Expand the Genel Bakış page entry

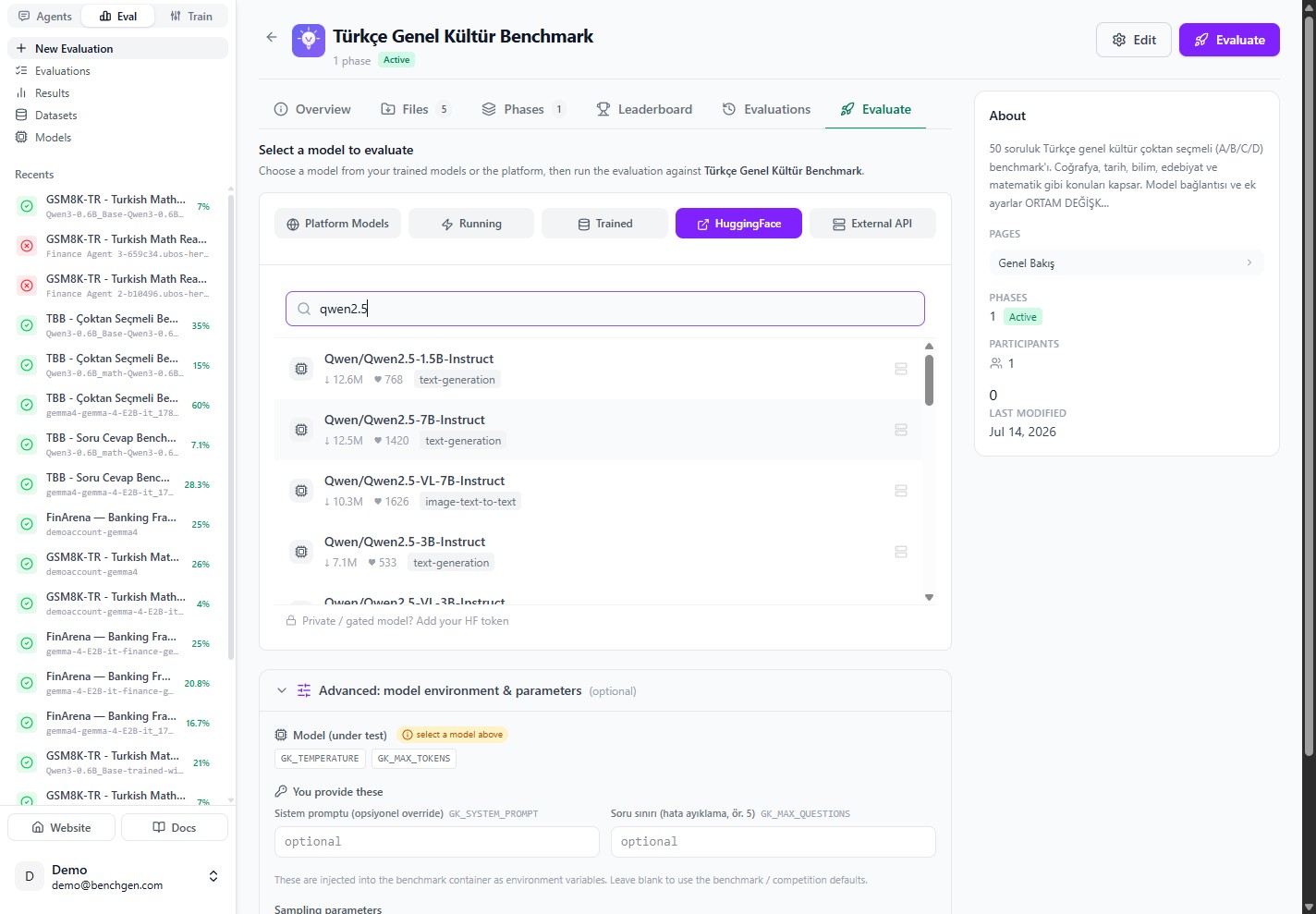pos(1126,263)
